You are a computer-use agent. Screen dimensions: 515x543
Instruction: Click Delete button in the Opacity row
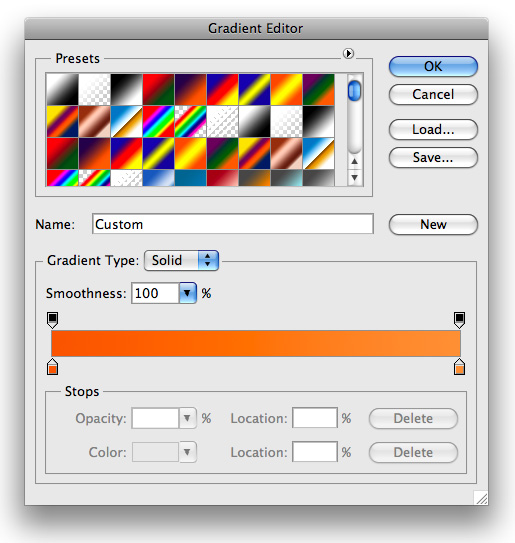tap(414, 419)
